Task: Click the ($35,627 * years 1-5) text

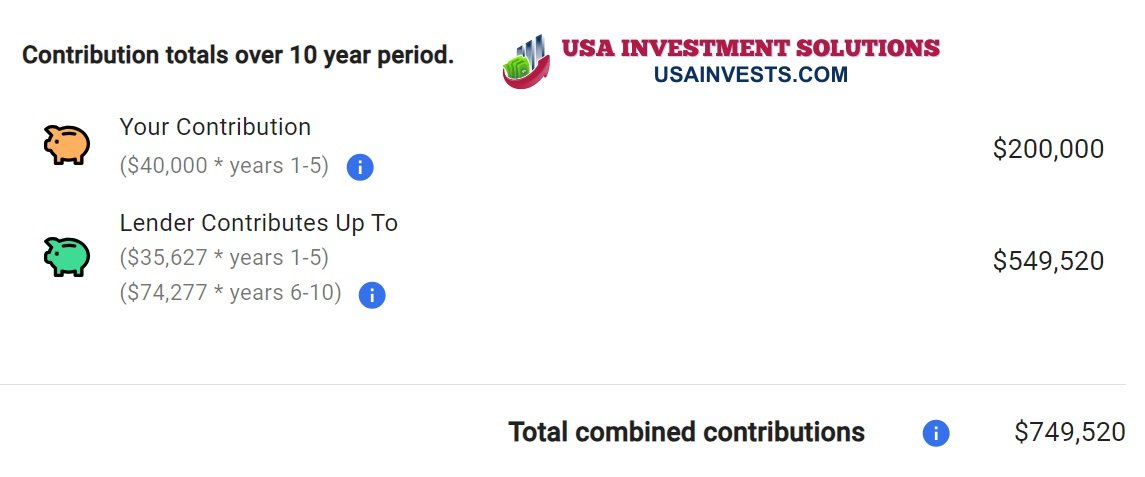Action: click(224, 258)
